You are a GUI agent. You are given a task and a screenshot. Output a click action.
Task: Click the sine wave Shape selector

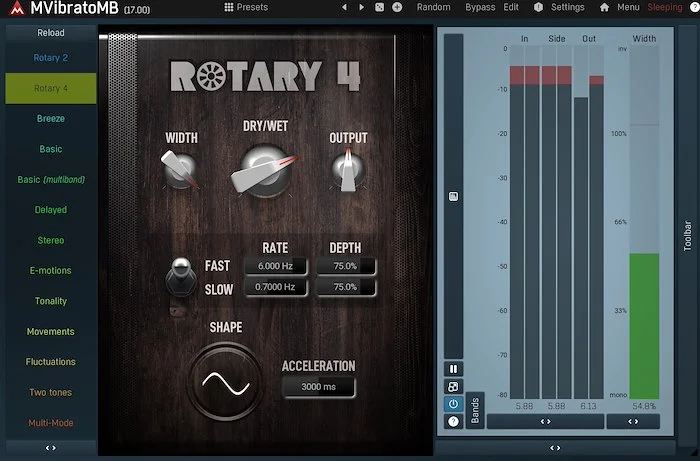click(x=225, y=381)
